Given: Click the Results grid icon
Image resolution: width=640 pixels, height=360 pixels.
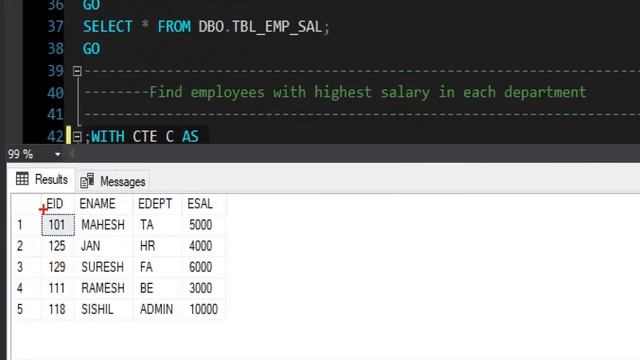Looking at the screenshot, I should (22, 178).
